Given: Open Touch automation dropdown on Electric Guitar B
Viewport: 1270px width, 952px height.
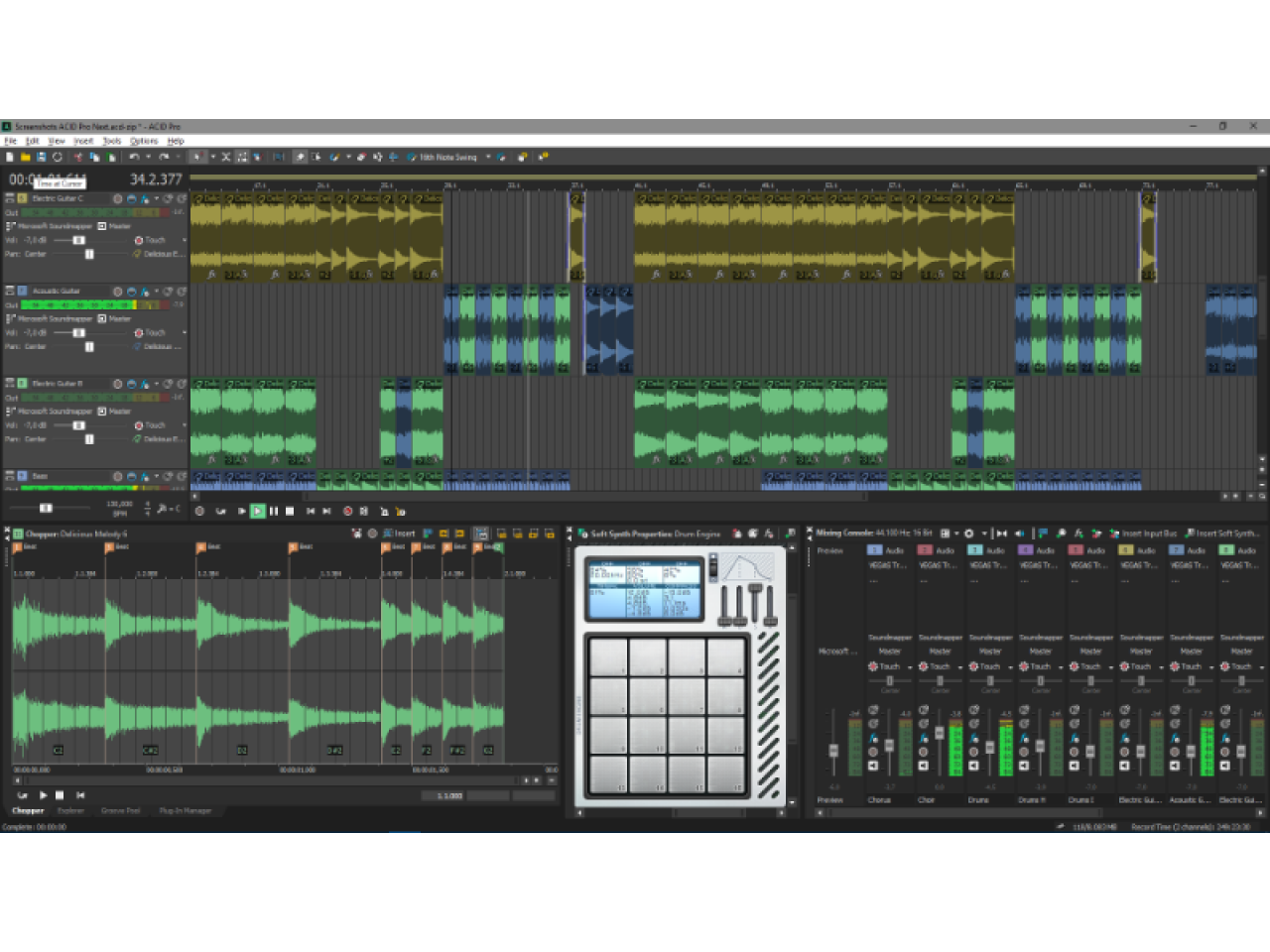Looking at the screenshot, I should [x=184, y=424].
